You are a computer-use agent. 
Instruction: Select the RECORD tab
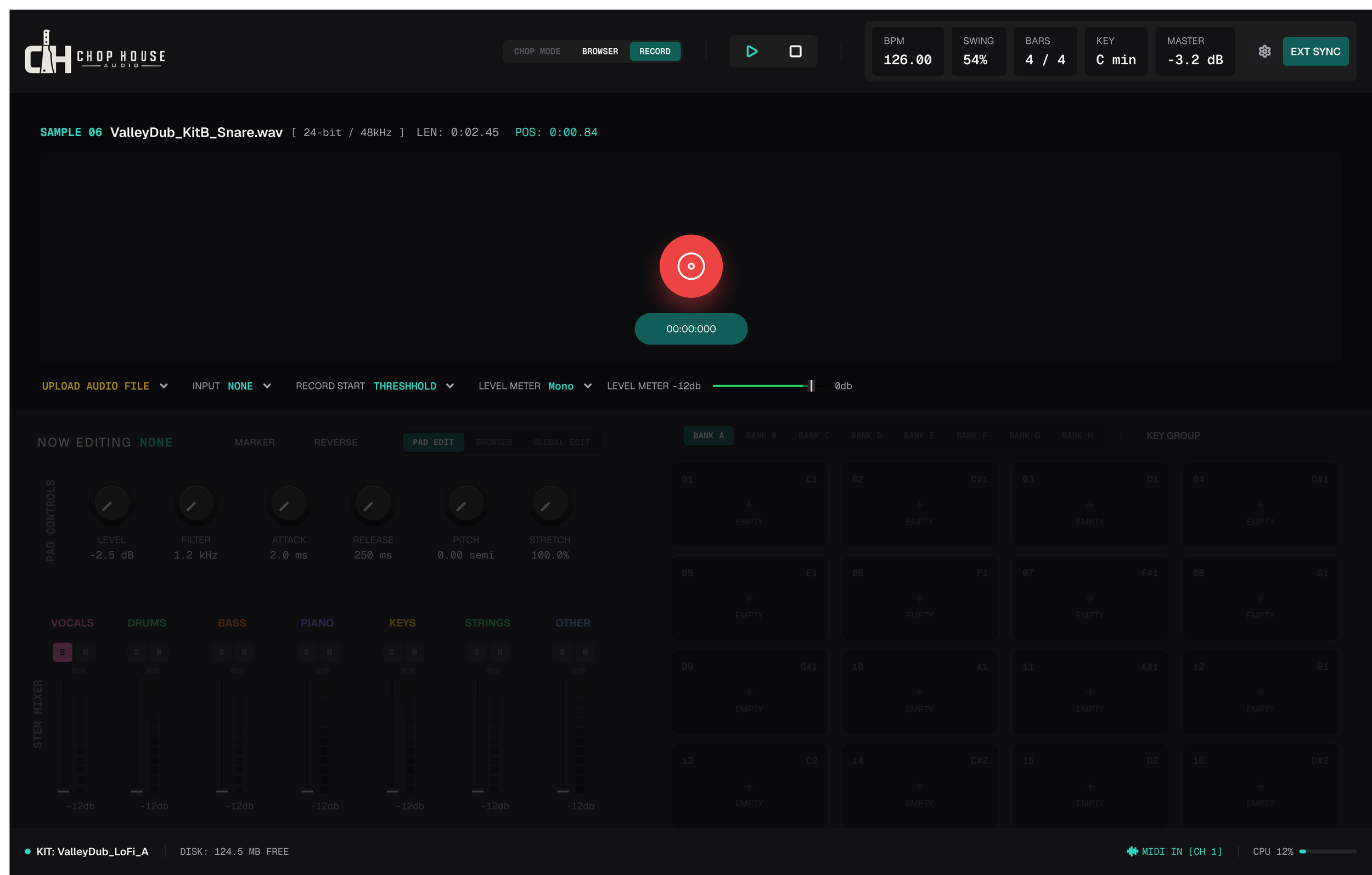click(x=655, y=51)
